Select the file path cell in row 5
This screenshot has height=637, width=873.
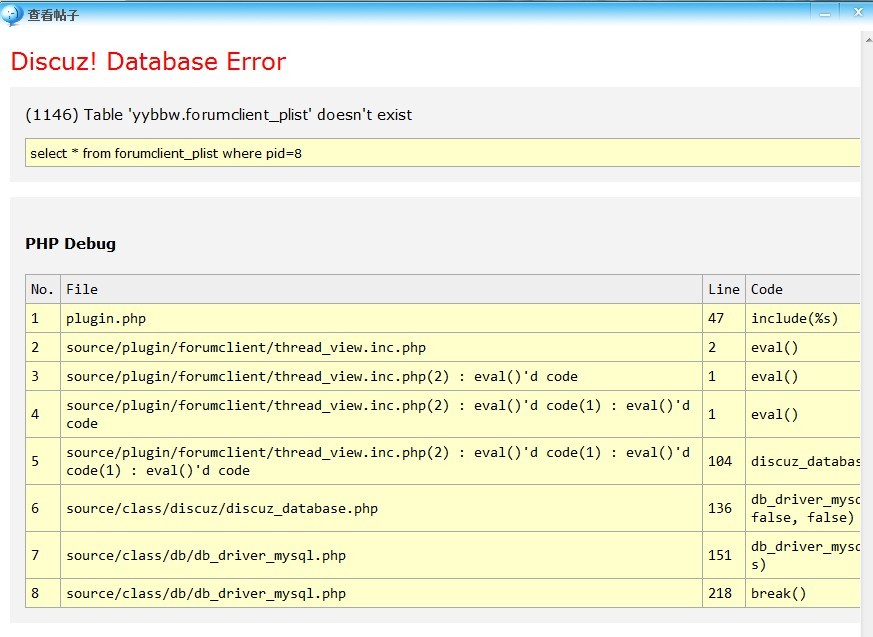click(x=381, y=461)
